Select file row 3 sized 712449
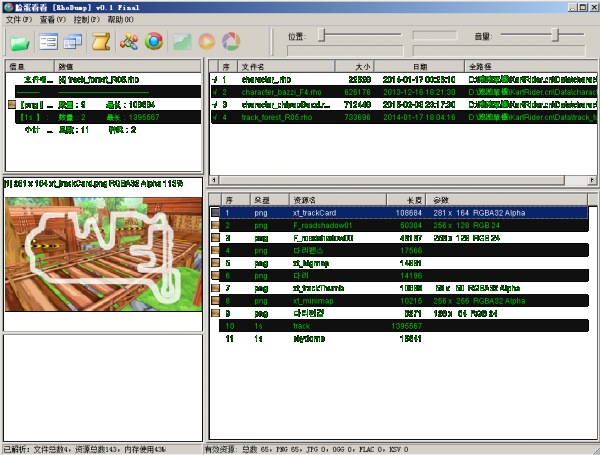600x455 pixels. (x=404, y=104)
